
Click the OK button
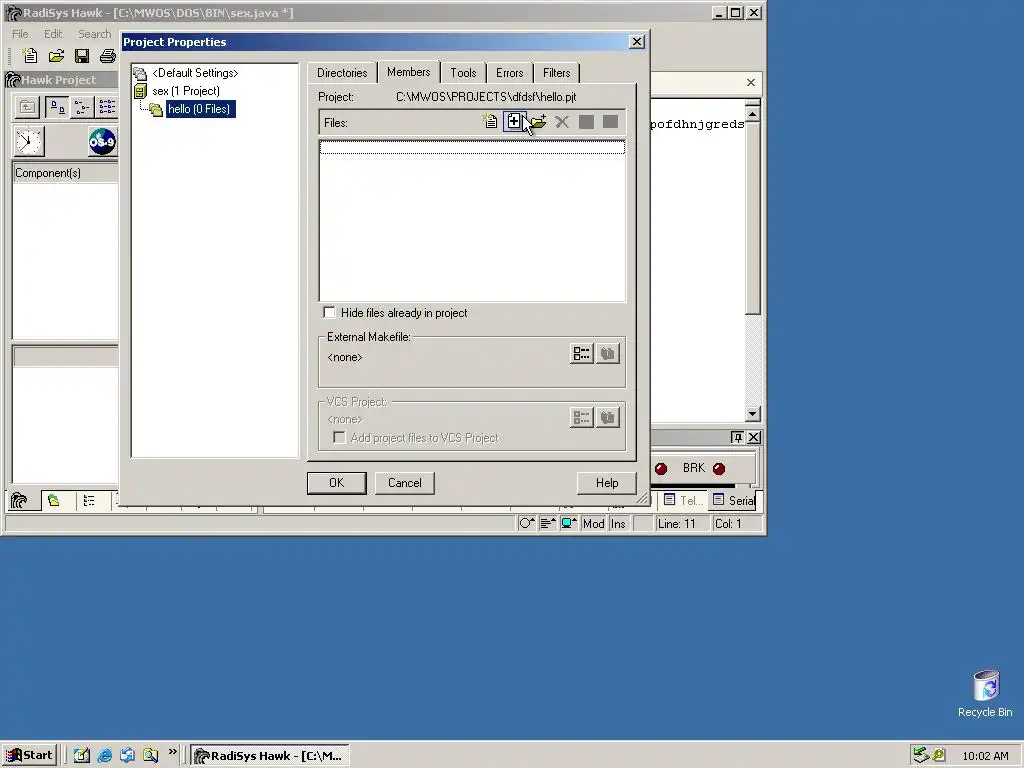pyautogui.click(x=336, y=483)
